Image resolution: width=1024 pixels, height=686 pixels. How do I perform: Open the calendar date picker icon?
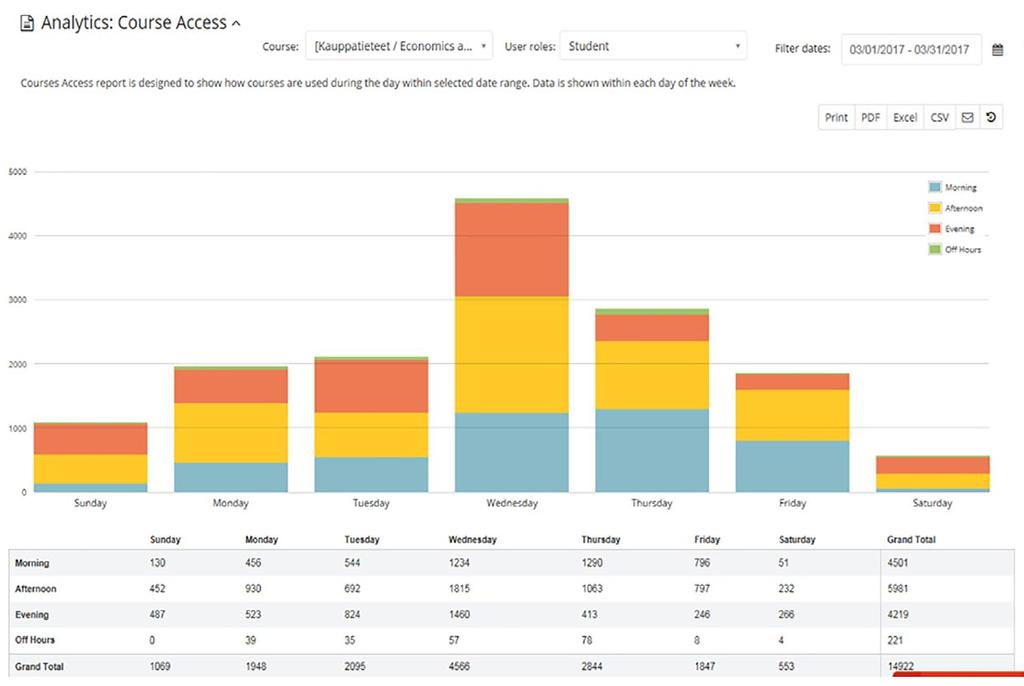(x=997, y=50)
